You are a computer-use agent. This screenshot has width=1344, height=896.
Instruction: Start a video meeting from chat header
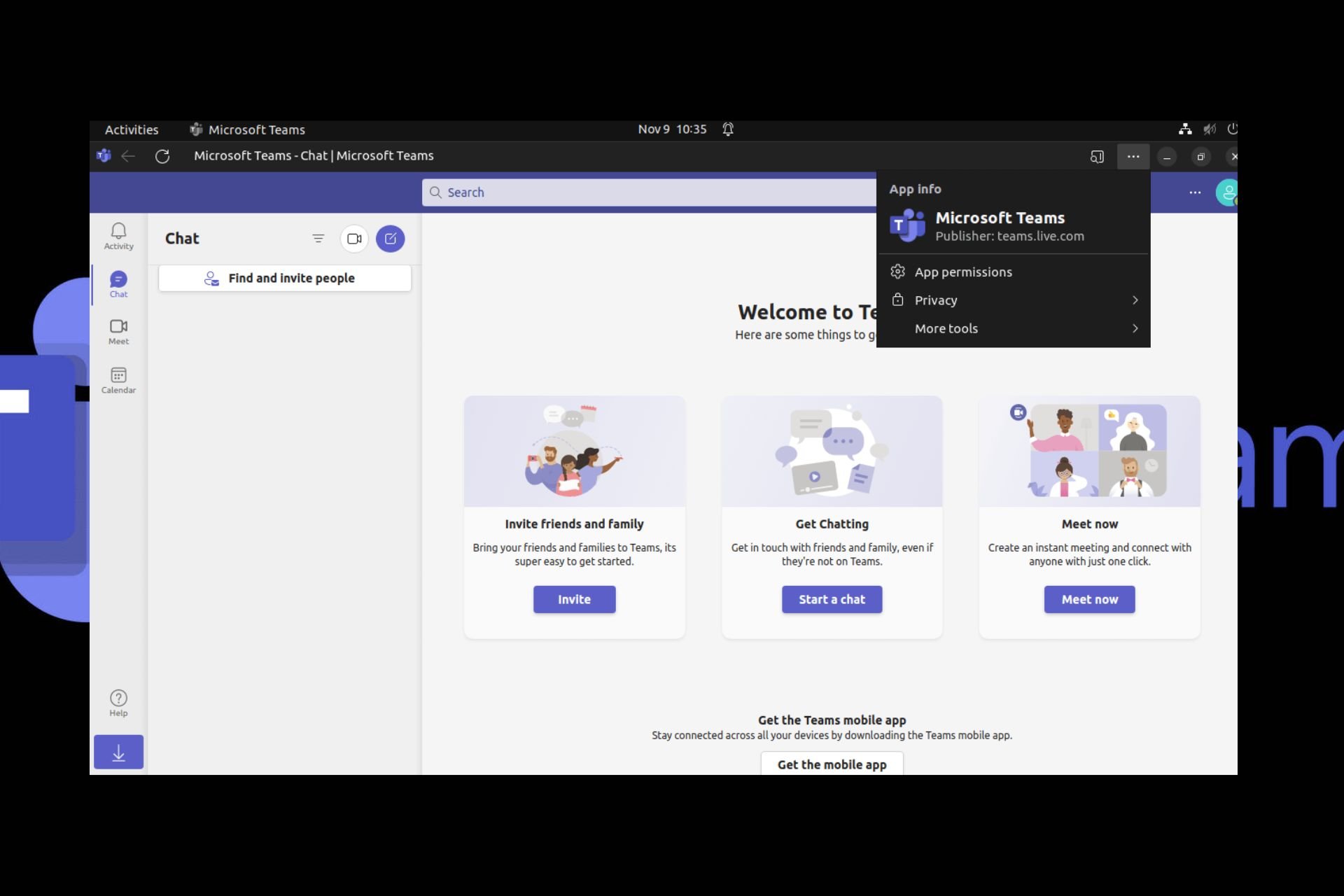354,239
